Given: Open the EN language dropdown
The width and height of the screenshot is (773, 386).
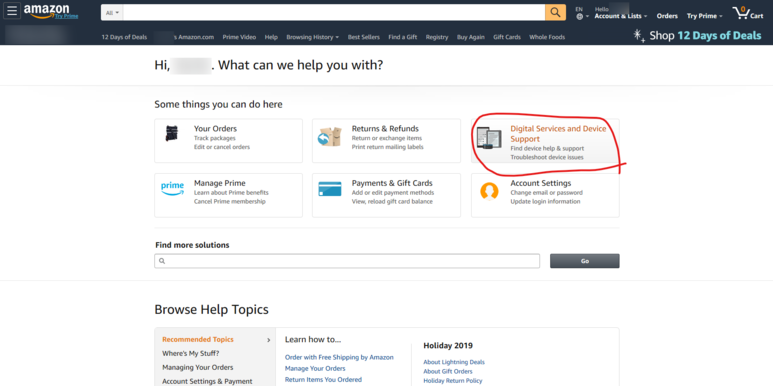Looking at the screenshot, I should coord(582,13).
